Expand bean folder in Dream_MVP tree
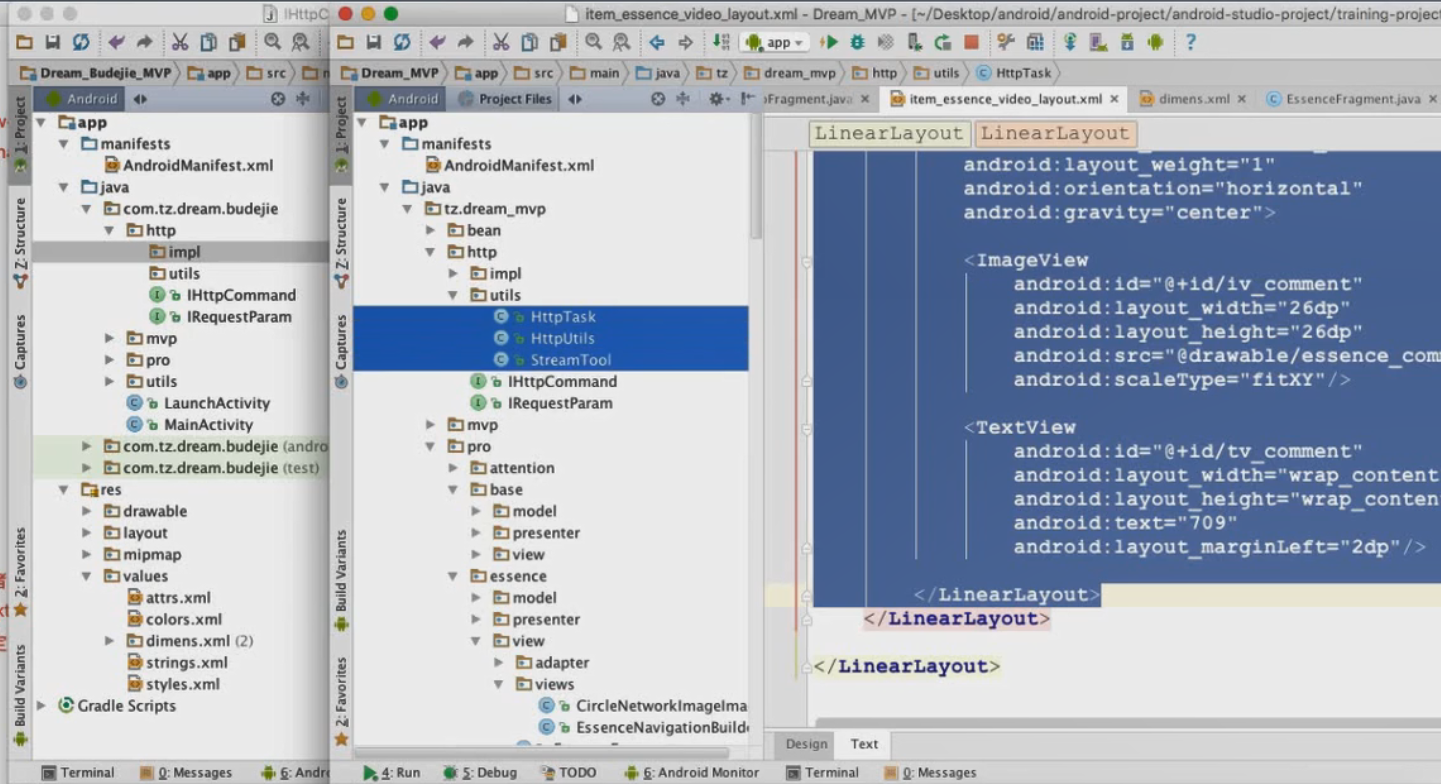 [430, 230]
